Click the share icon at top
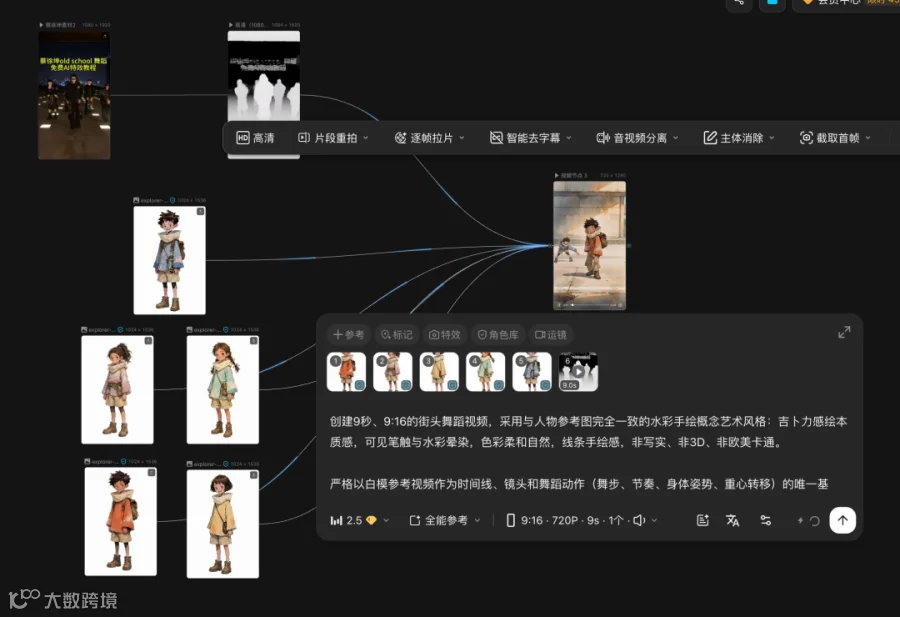The image size is (900, 617). [739, 3]
